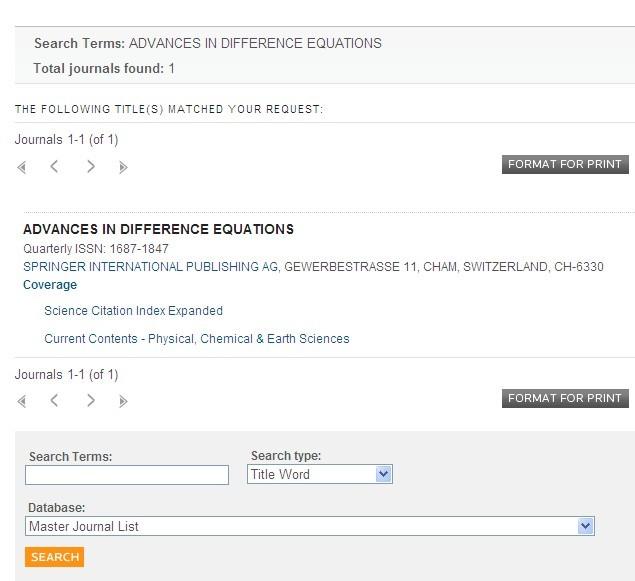This screenshot has width=635, height=581.
Task: Click the Search Terms input field
Action: [127, 475]
